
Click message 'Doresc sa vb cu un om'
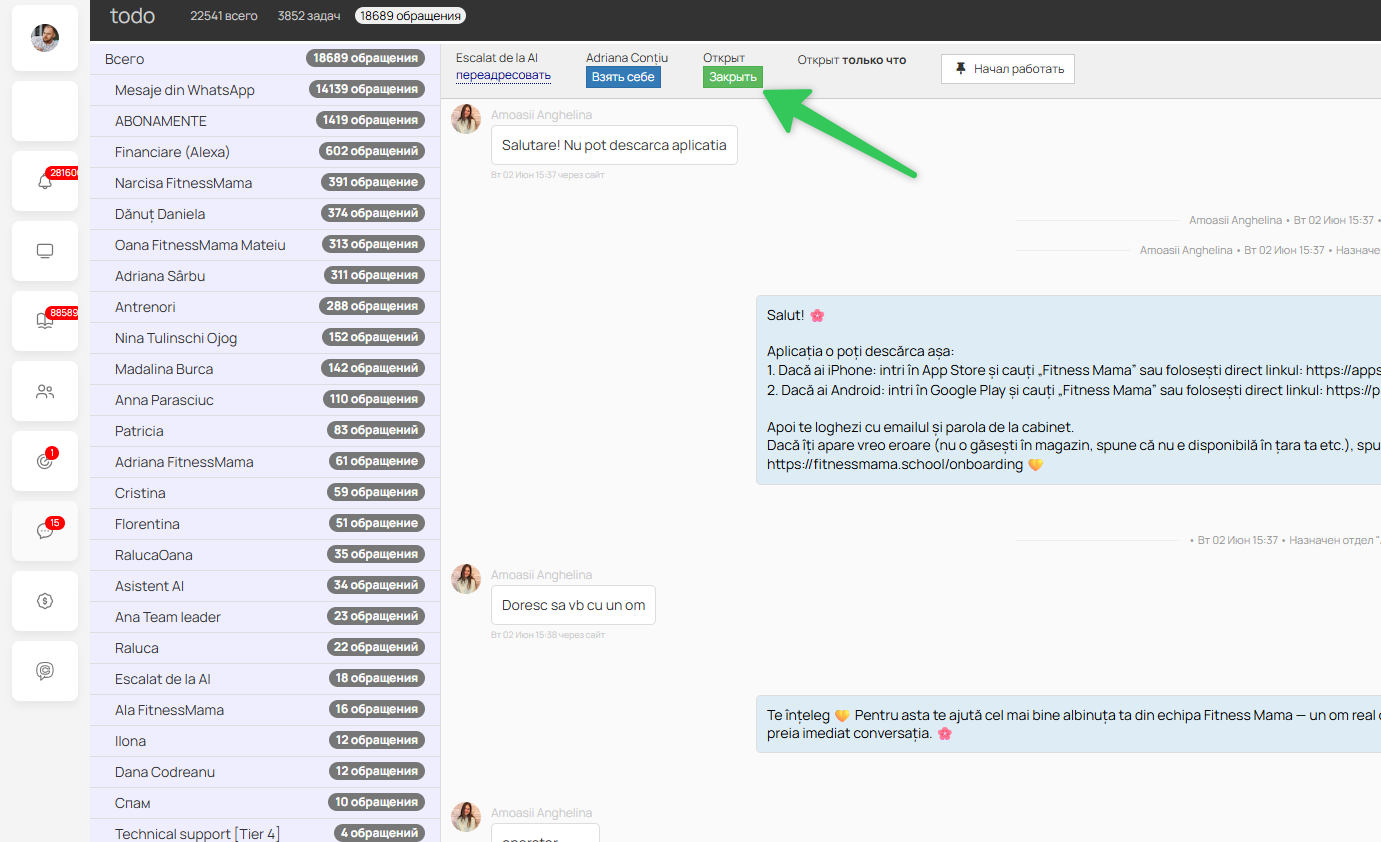pyautogui.click(x=573, y=605)
